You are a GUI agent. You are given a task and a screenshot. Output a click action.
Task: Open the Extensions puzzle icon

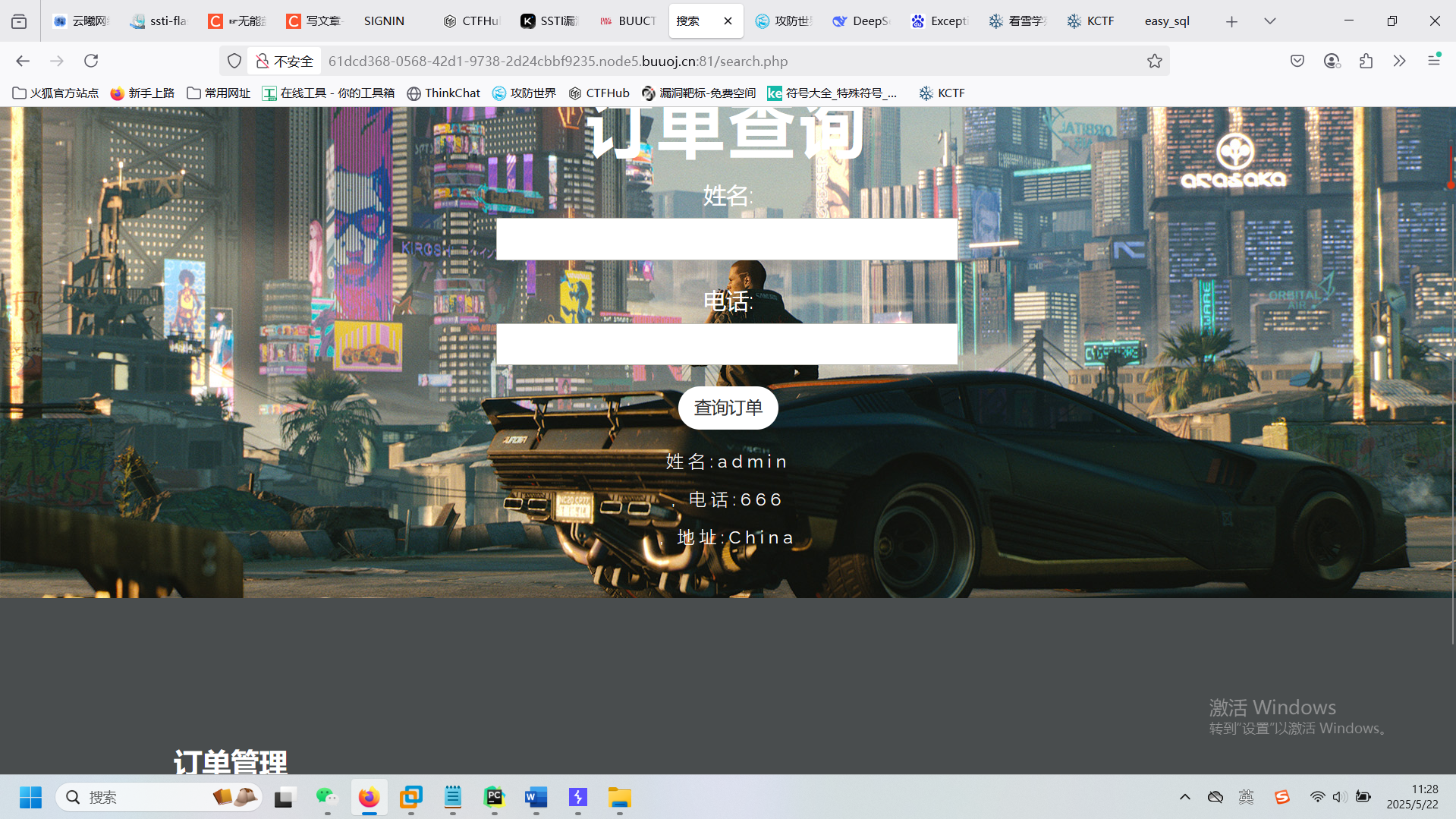(x=1366, y=61)
